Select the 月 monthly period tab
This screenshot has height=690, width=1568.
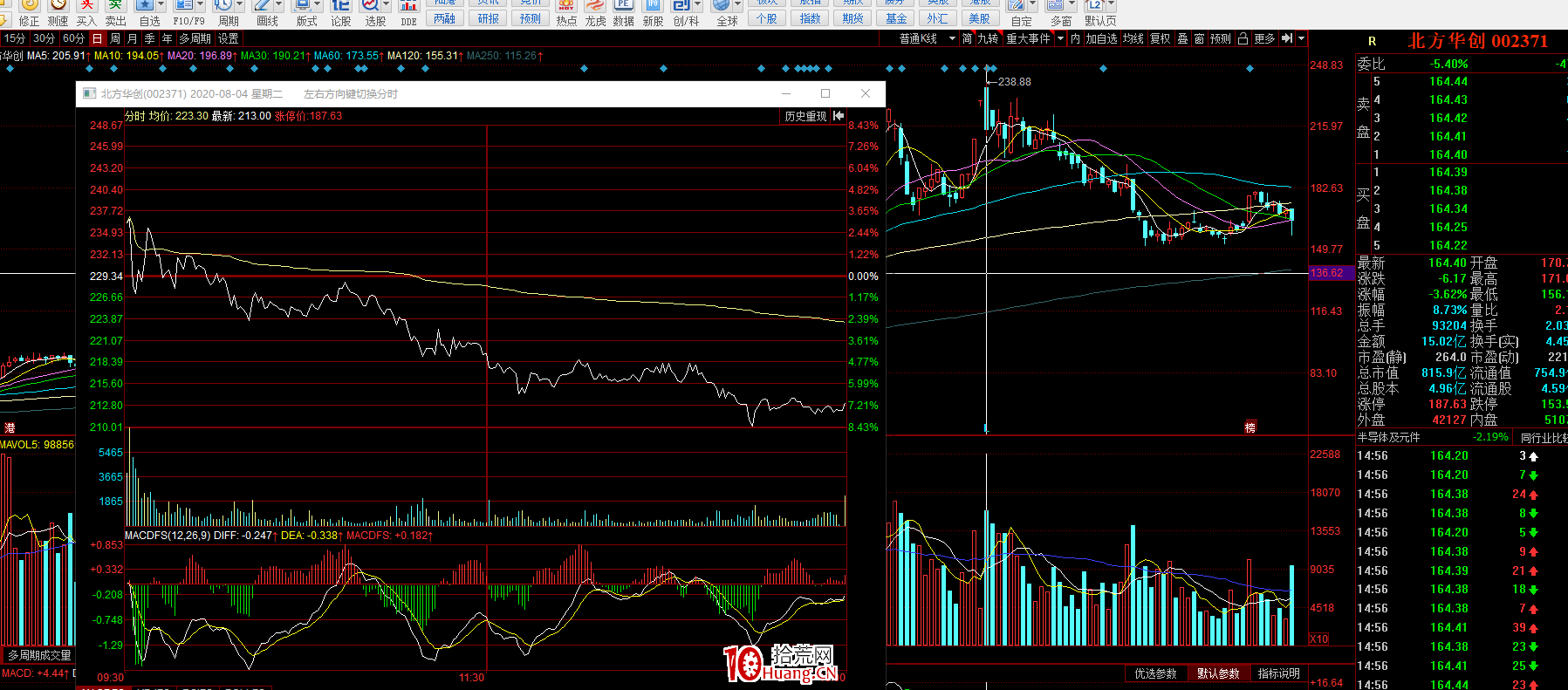(x=133, y=38)
